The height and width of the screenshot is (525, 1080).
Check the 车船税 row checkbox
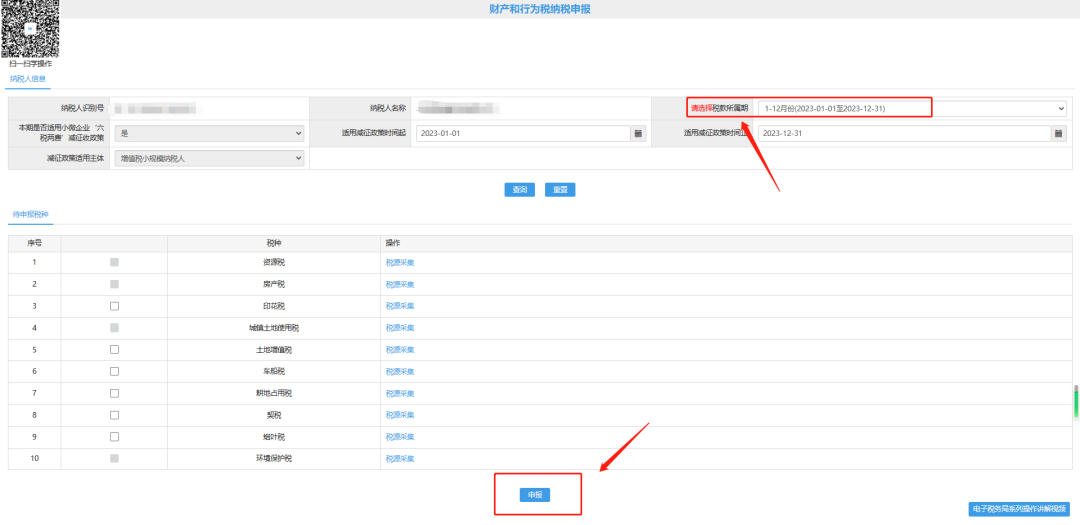(x=114, y=371)
